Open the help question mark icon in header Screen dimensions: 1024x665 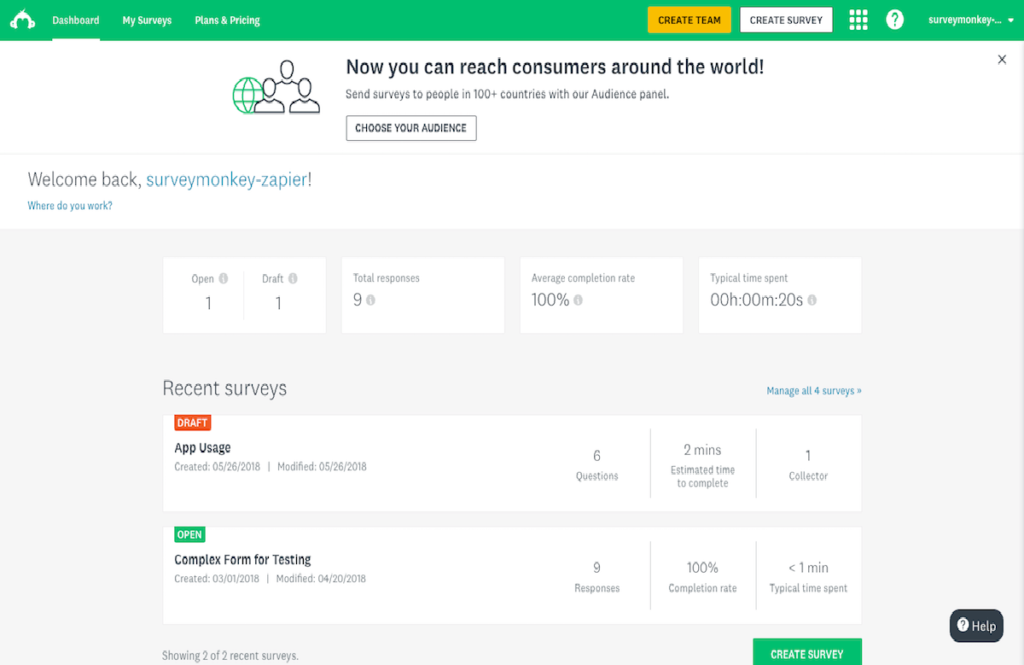point(895,20)
